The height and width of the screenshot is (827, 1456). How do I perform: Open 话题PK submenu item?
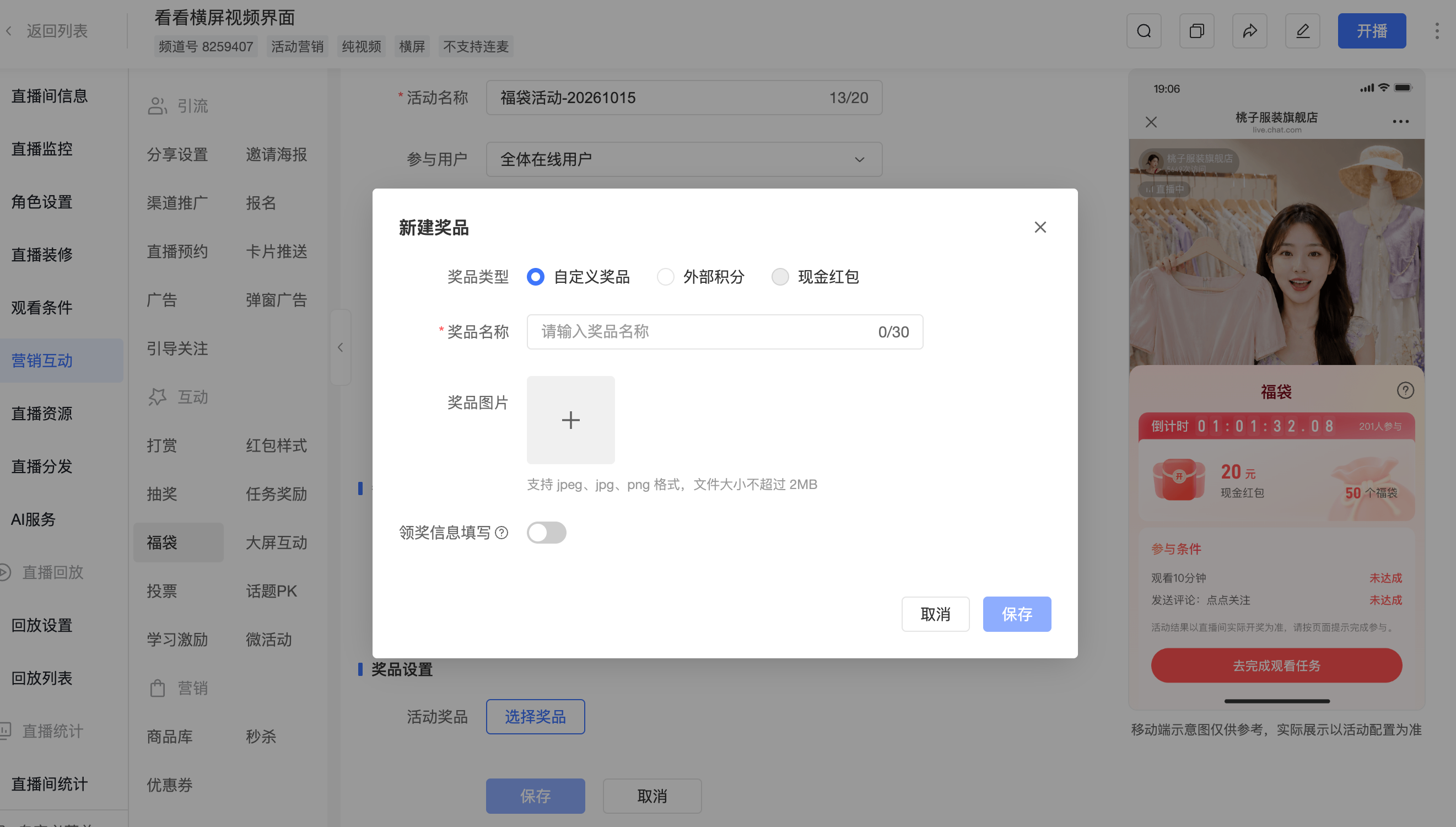click(x=271, y=591)
